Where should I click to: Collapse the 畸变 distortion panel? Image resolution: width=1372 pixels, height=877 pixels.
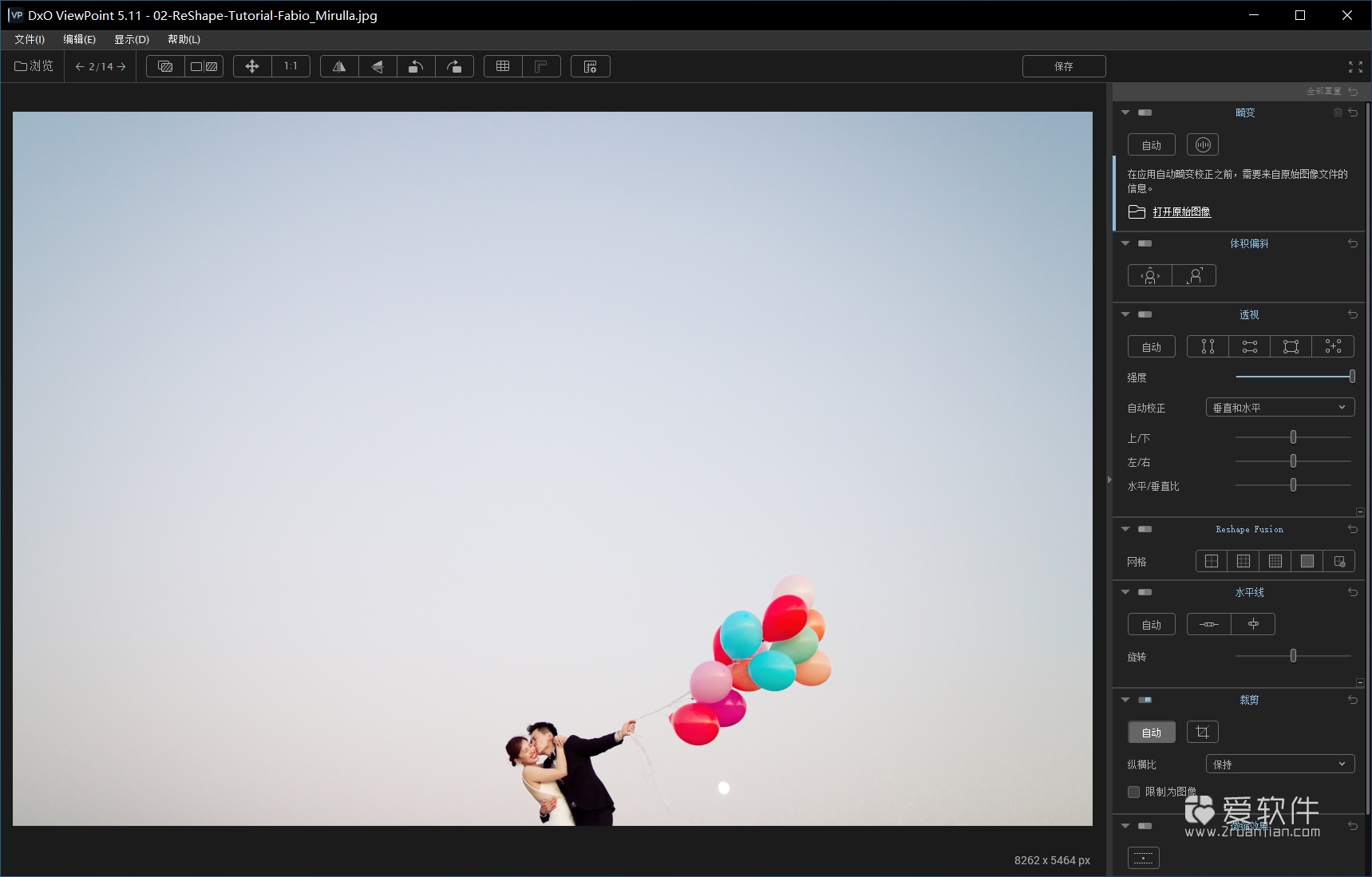pyautogui.click(x=1125, y=113)
